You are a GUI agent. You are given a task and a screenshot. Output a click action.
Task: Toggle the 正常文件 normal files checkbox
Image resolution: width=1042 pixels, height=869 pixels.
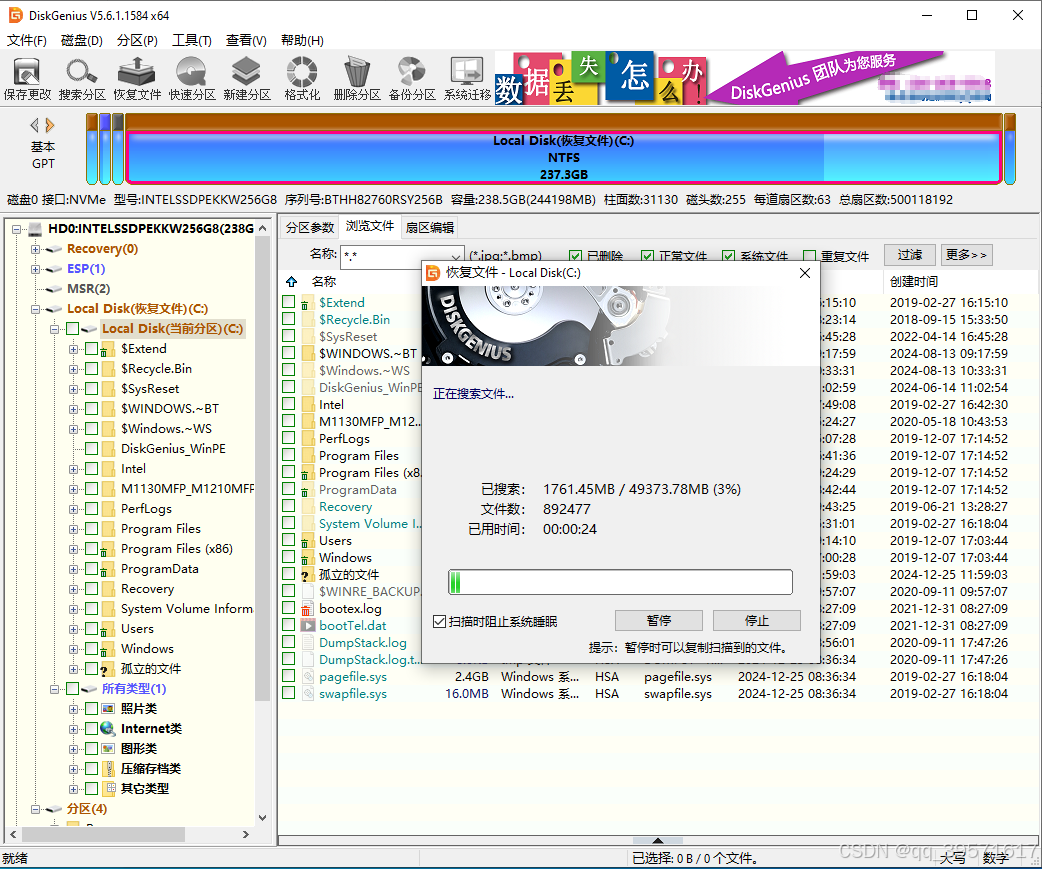[647, 256]
